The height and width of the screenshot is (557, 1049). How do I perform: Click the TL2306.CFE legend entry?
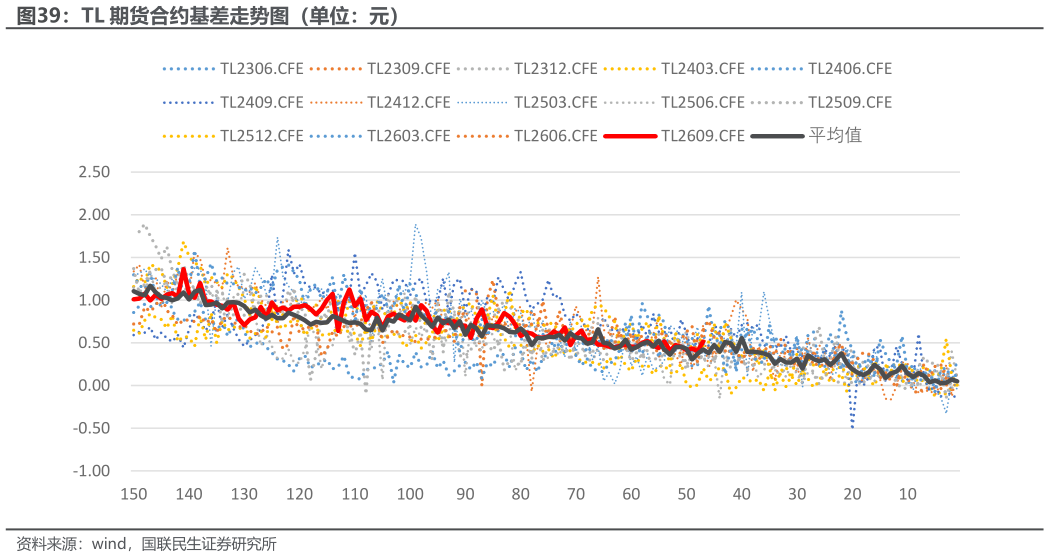click(x=232, y=69)
